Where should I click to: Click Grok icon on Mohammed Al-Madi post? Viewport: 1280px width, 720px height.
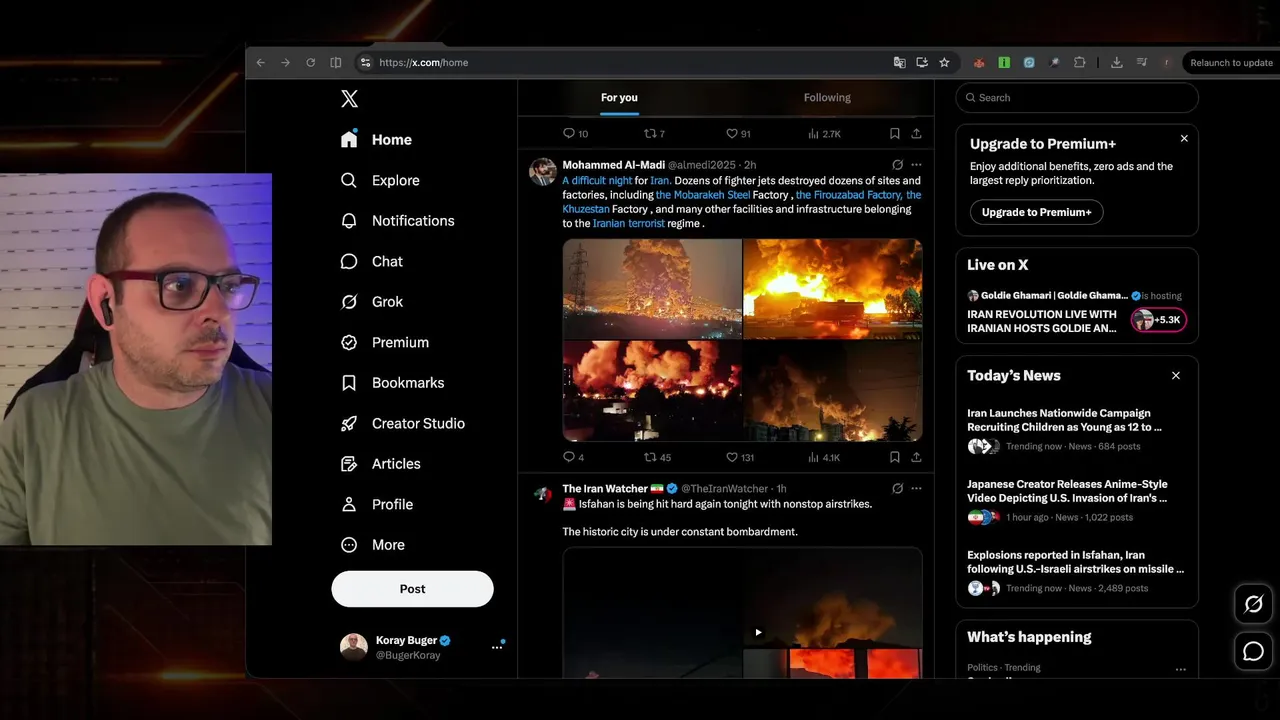point(897,165)
